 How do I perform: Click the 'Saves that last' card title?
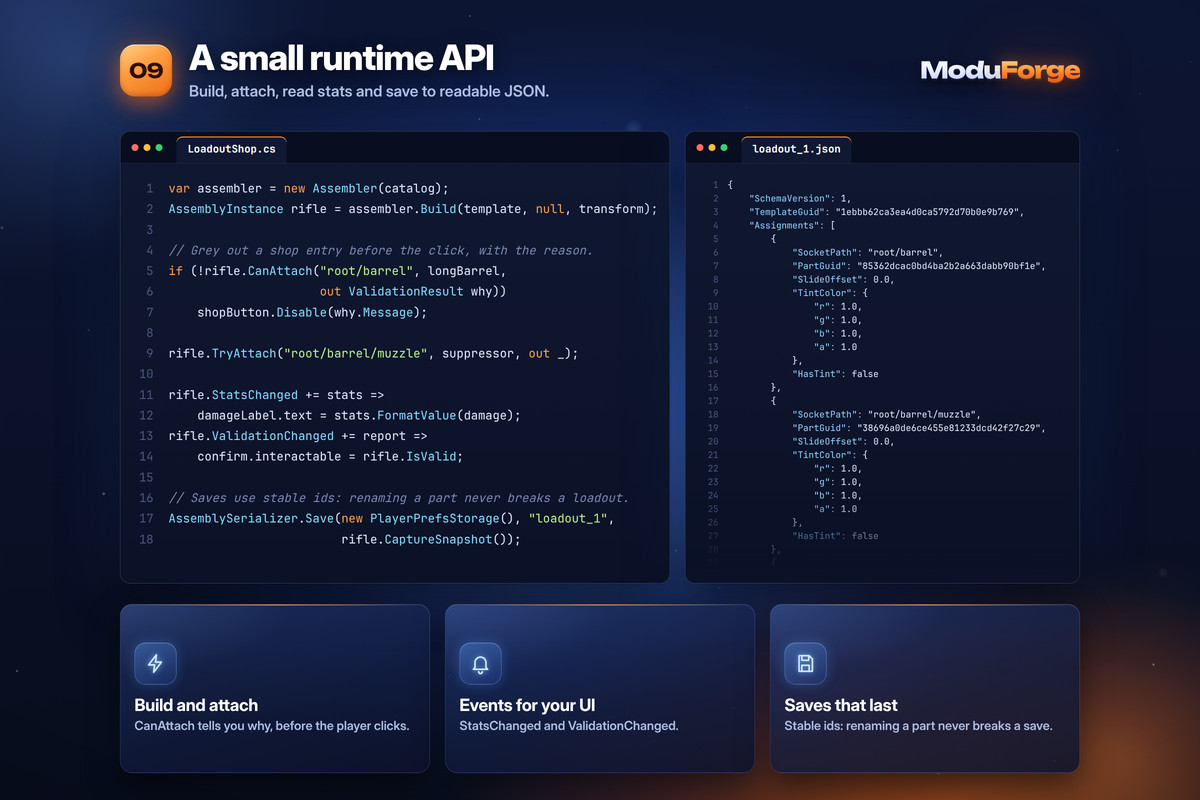tap(841, 705)
